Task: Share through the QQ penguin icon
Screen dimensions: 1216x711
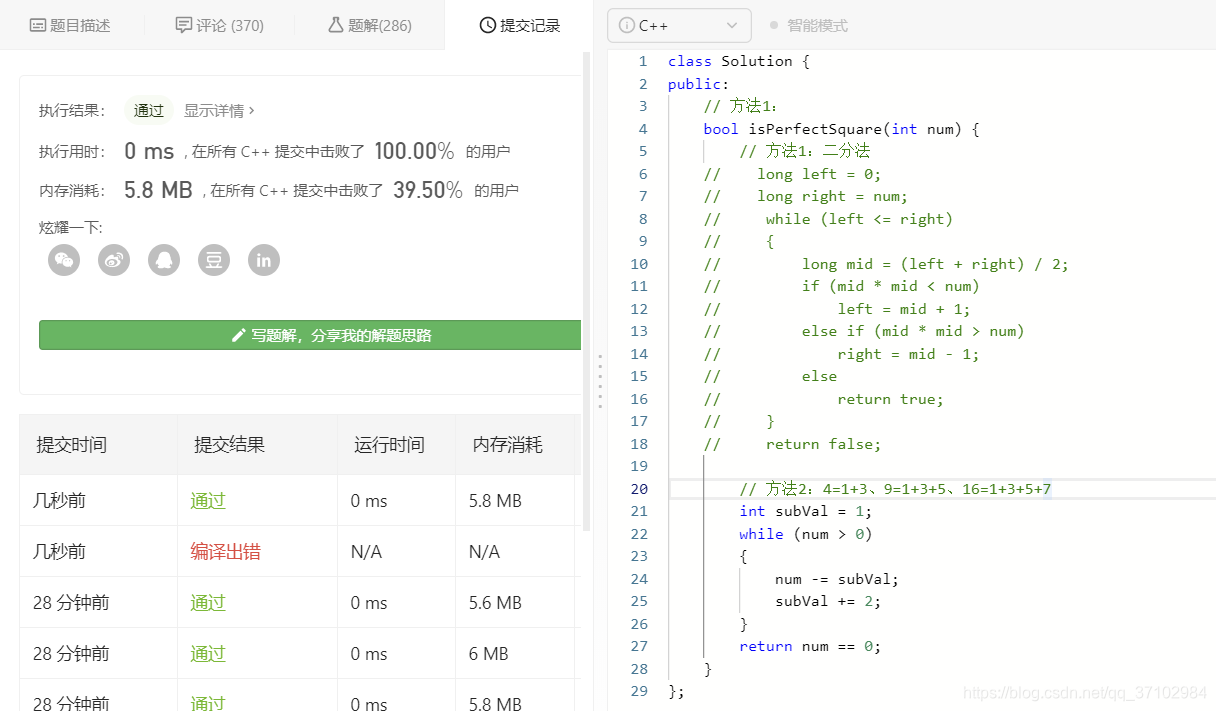Action: coord(163,260)
